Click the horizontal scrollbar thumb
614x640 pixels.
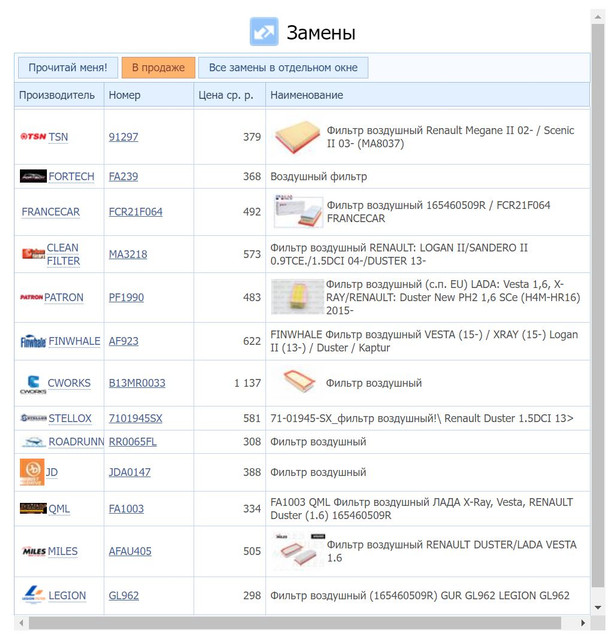click(295, 623)
